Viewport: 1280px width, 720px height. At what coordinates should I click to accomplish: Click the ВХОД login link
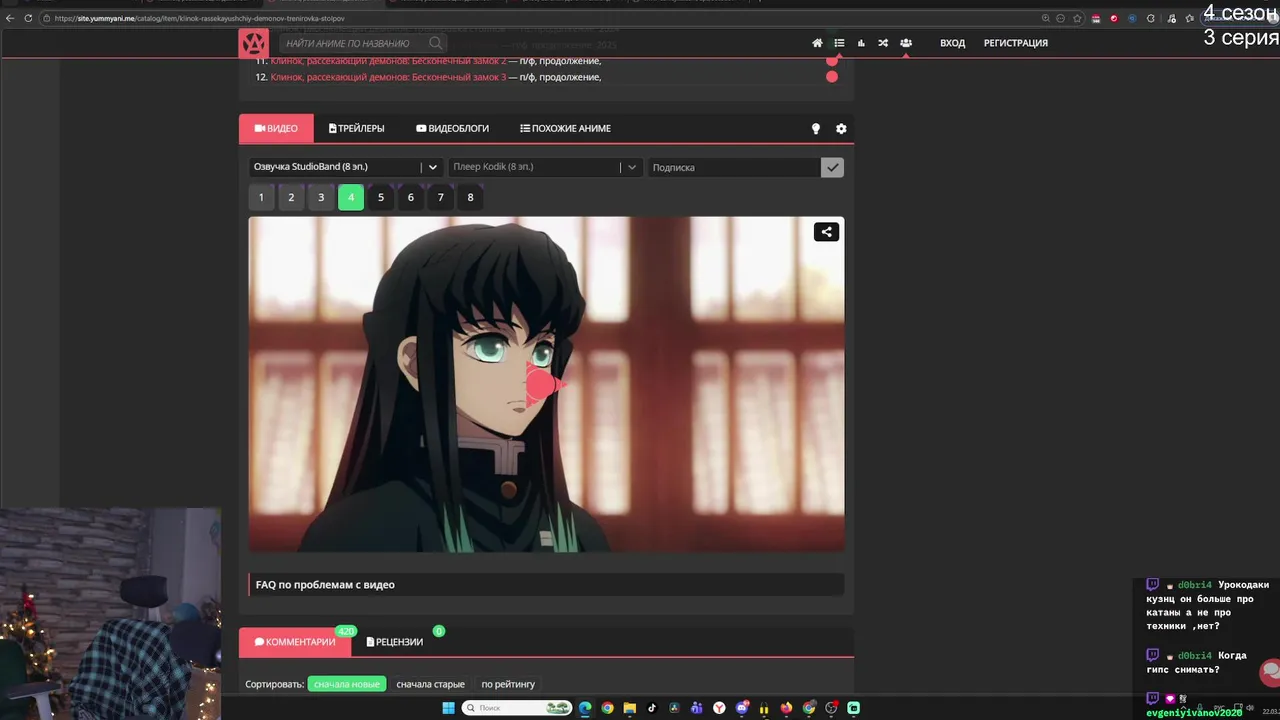(x=952, y=43)
